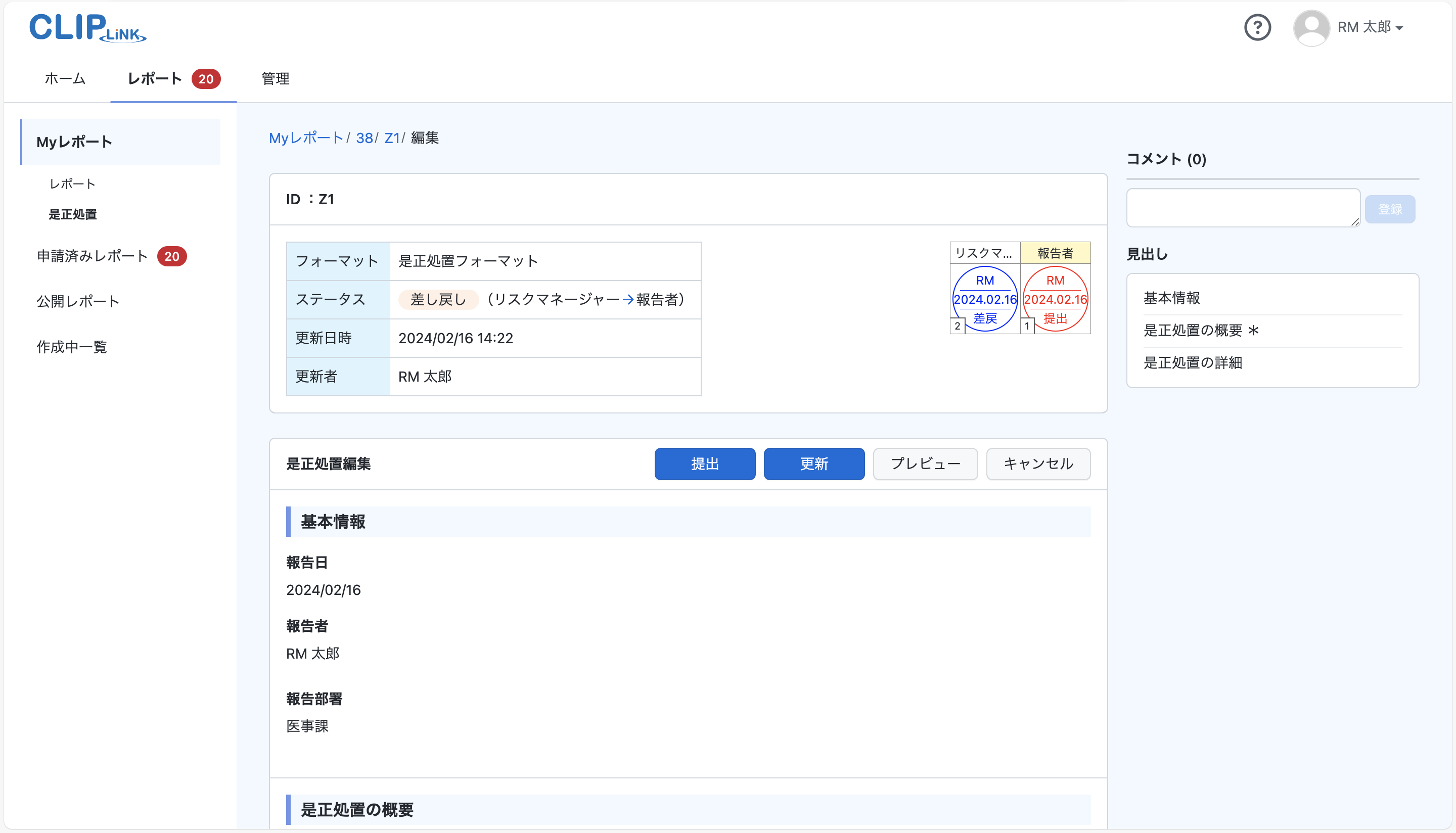Click the badge 20 next to 申請済みレポート
This screenshot has height=833, width=1456.
click(172, 256)
